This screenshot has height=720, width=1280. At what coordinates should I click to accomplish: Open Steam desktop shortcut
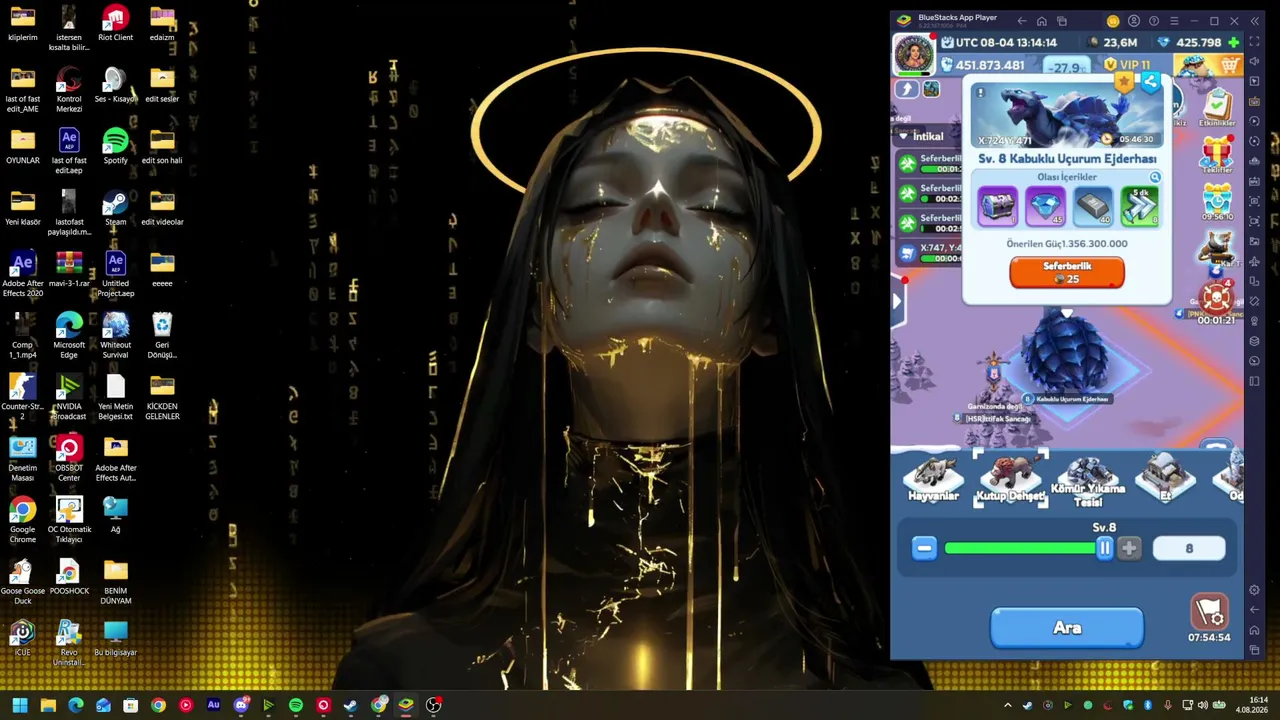pyautogui.click(x=115, y=208)
